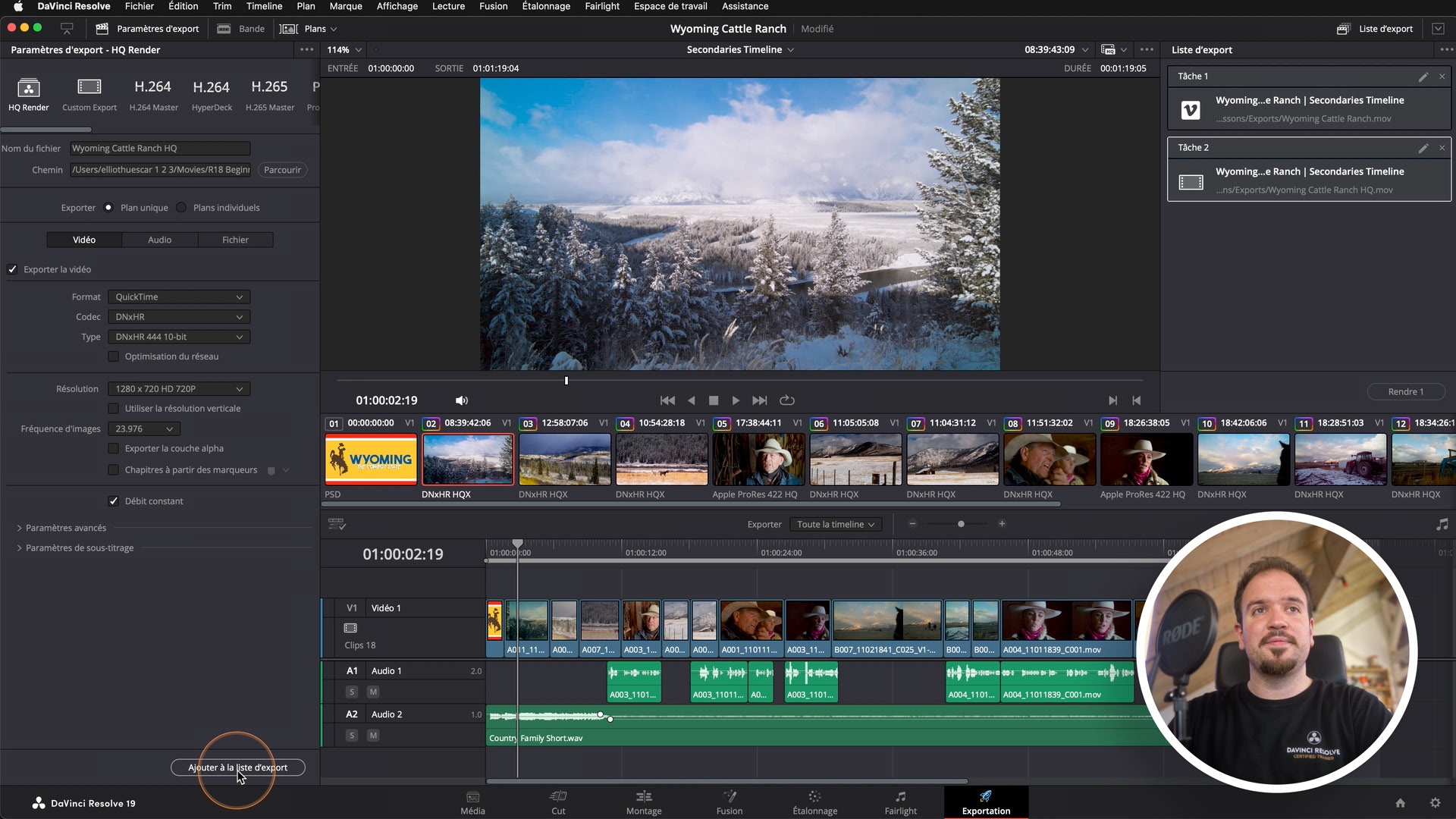Screen dimensions: 1456x819
Task: Switch to the Audio tab
Action: (x=159, y=240)
